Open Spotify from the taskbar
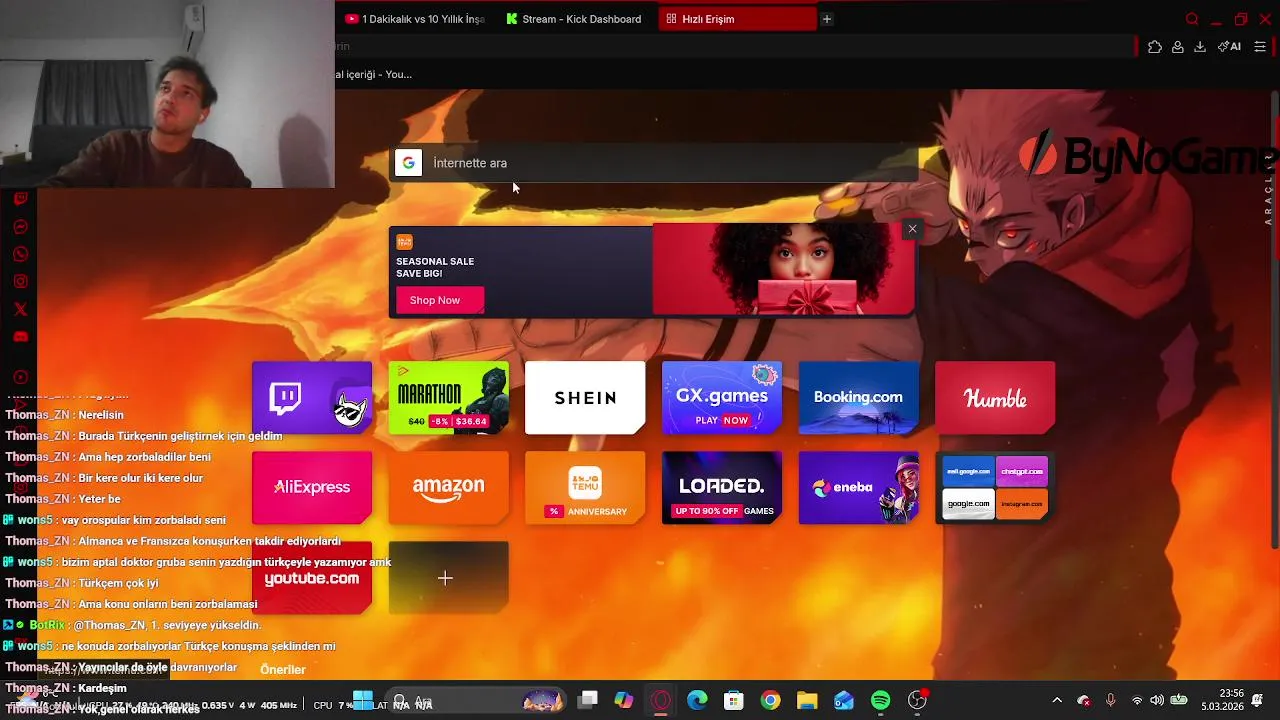 [x=880, y=700]
